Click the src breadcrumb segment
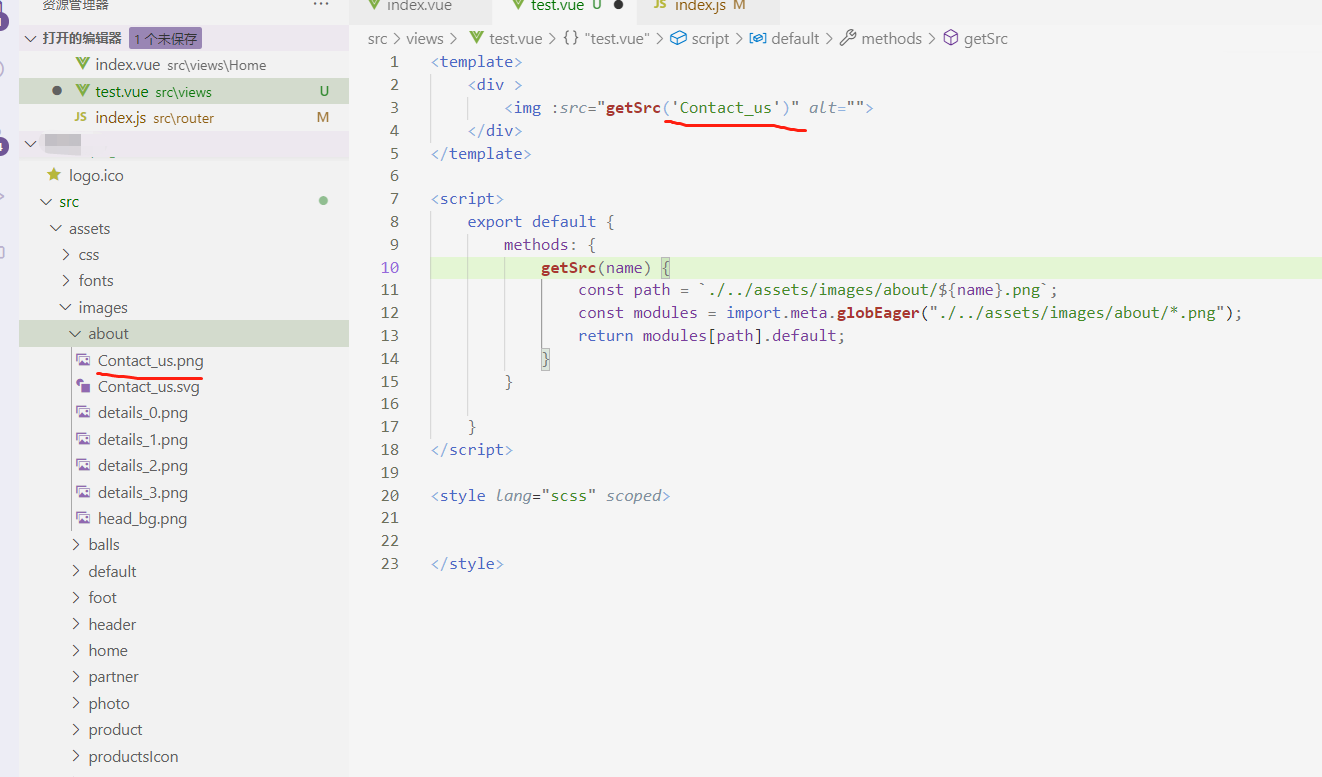 point(377,38)
